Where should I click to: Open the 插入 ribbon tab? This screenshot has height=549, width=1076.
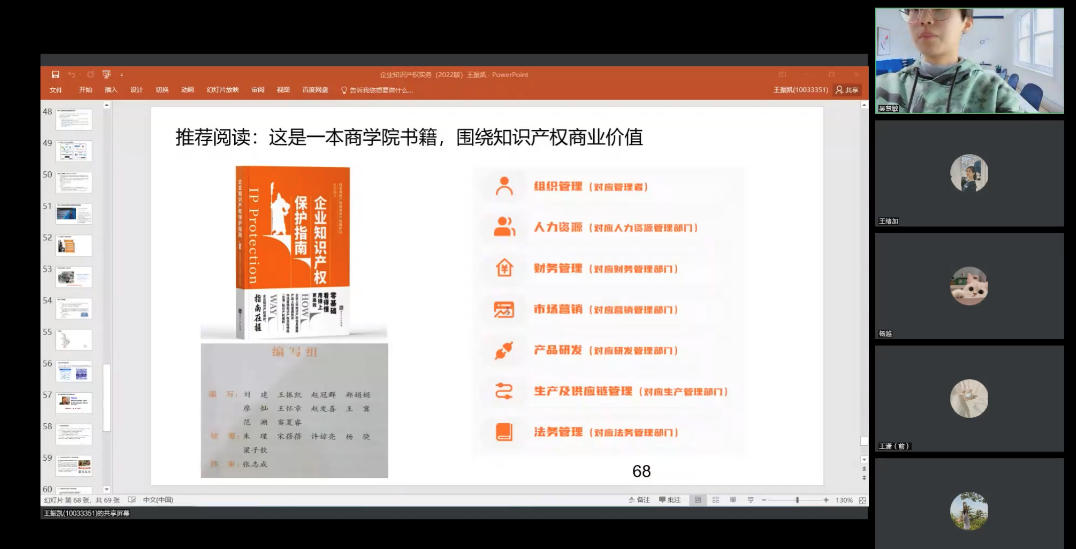[x=111, y=89]
